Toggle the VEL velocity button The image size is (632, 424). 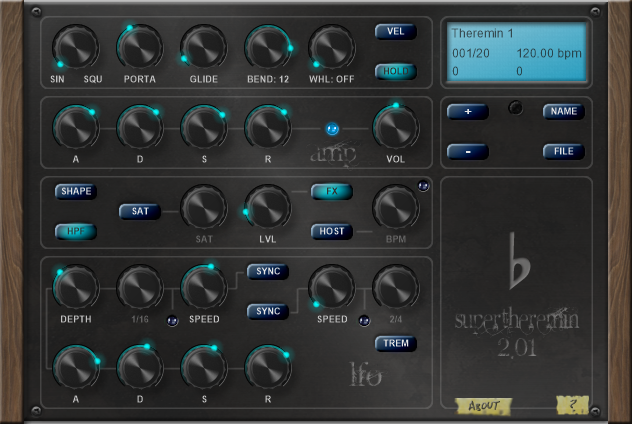coord(396,31)
